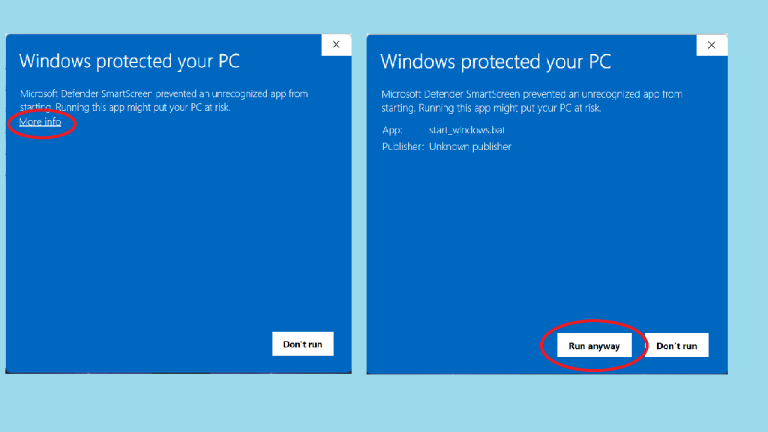Click the left dialog's Microsoft Defender SmartScreen line
768x432 pixels.
[x=164, y=94]
